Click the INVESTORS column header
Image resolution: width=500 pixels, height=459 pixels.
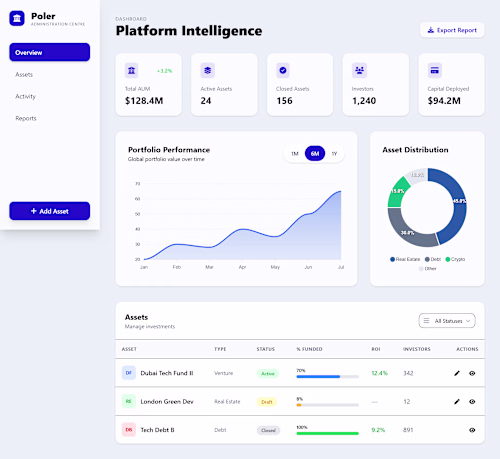[417, 349]
